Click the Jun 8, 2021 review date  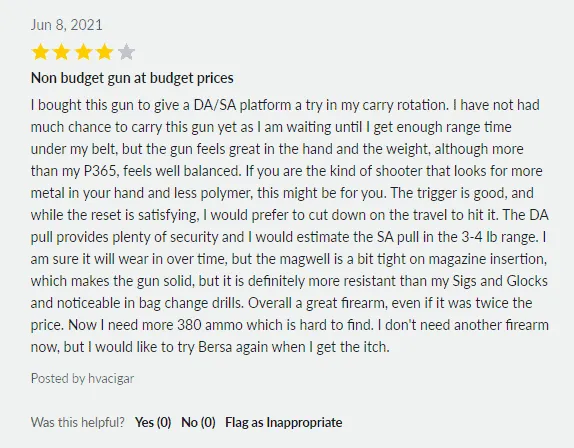coord(67,25)
